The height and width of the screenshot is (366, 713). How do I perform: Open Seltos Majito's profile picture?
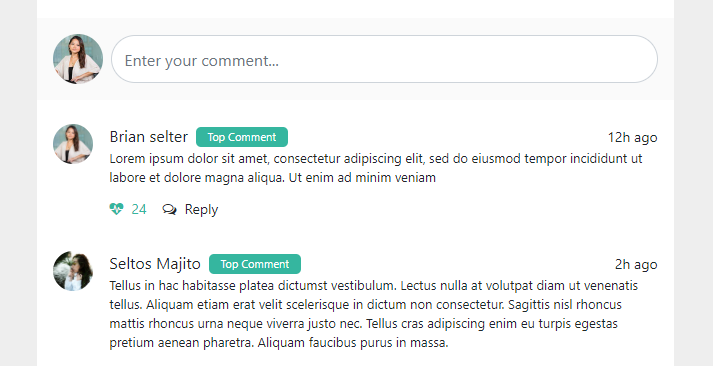coord(73,271)
